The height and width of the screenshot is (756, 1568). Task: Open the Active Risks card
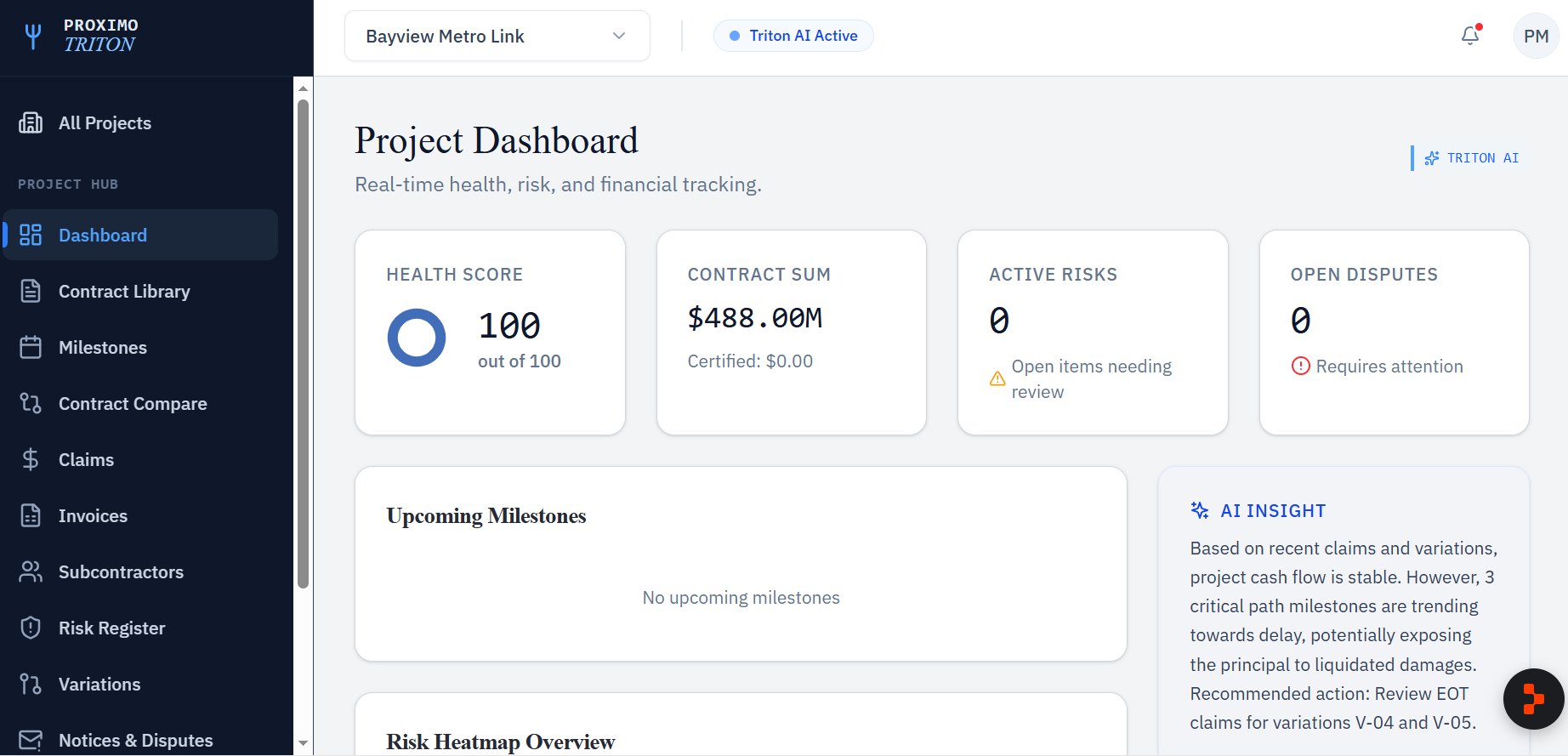(1093, 333)
